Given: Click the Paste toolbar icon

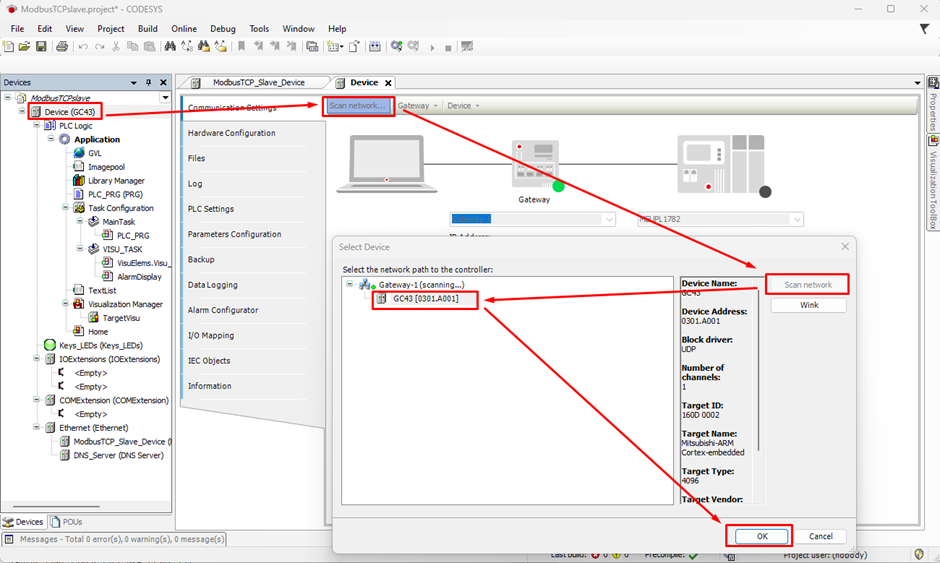Looking at the screenshot, I should pos(149,46).
